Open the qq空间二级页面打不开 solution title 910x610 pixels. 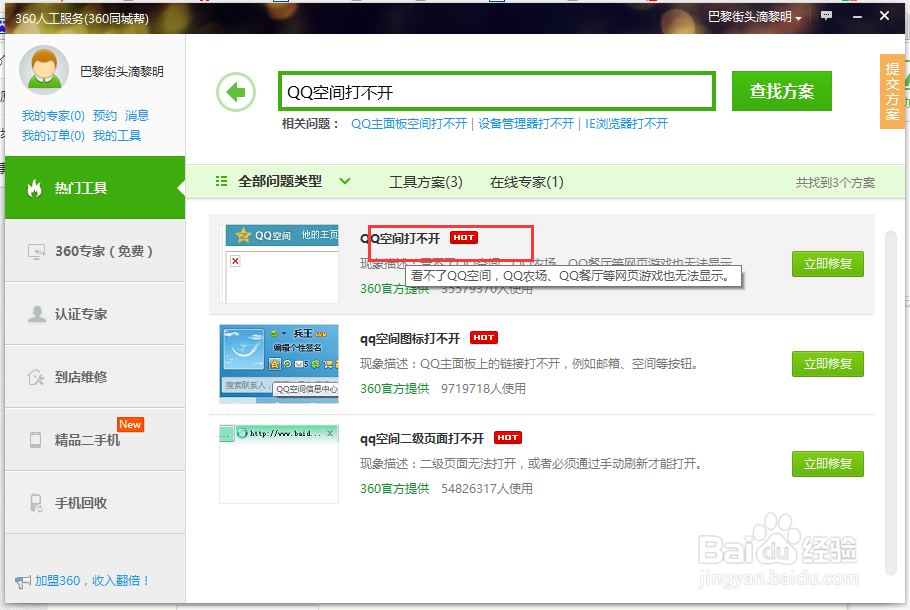pos(422,438)
